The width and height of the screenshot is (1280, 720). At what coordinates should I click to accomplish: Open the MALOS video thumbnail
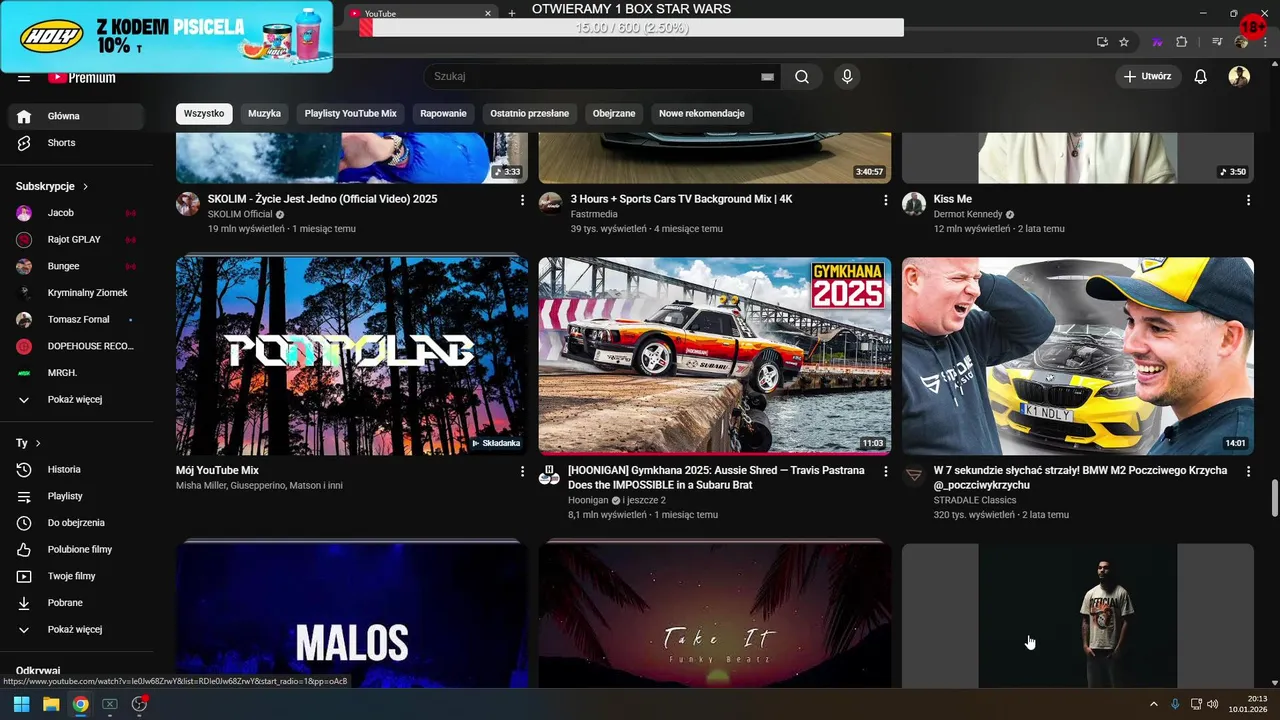[x=352, y=615]
